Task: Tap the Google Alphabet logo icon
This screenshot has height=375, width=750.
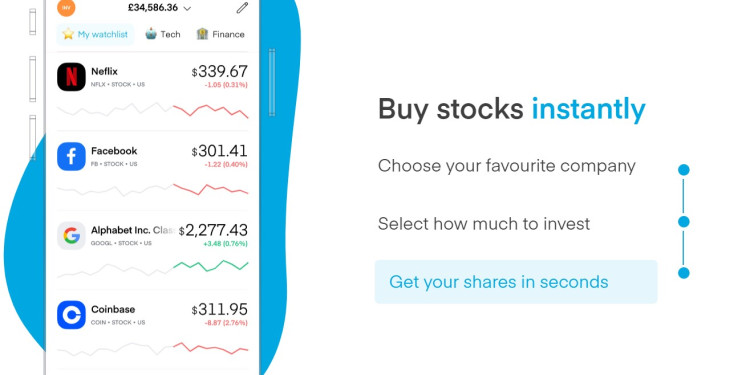Action: click(71, 235)
